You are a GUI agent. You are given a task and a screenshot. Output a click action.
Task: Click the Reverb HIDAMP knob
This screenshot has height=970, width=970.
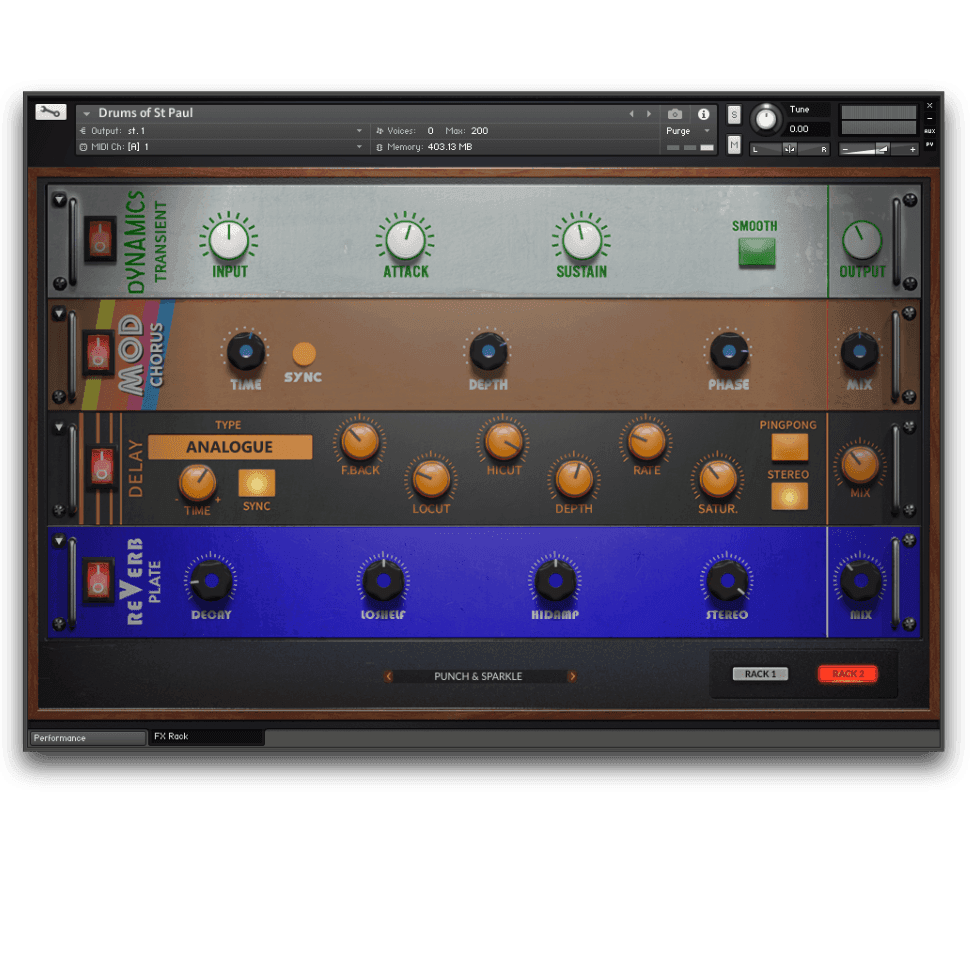(555, 581)
